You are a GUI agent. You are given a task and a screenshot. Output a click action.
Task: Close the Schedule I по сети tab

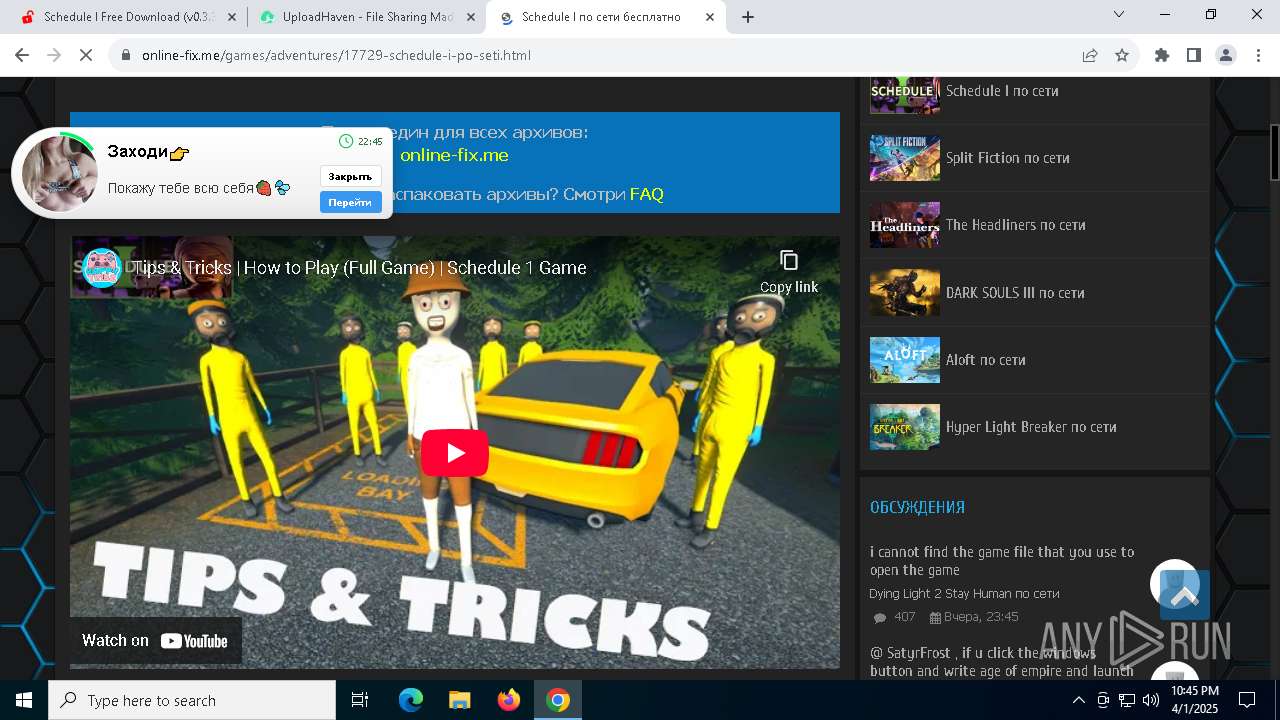pyautogui.click(x=710, y=17)
